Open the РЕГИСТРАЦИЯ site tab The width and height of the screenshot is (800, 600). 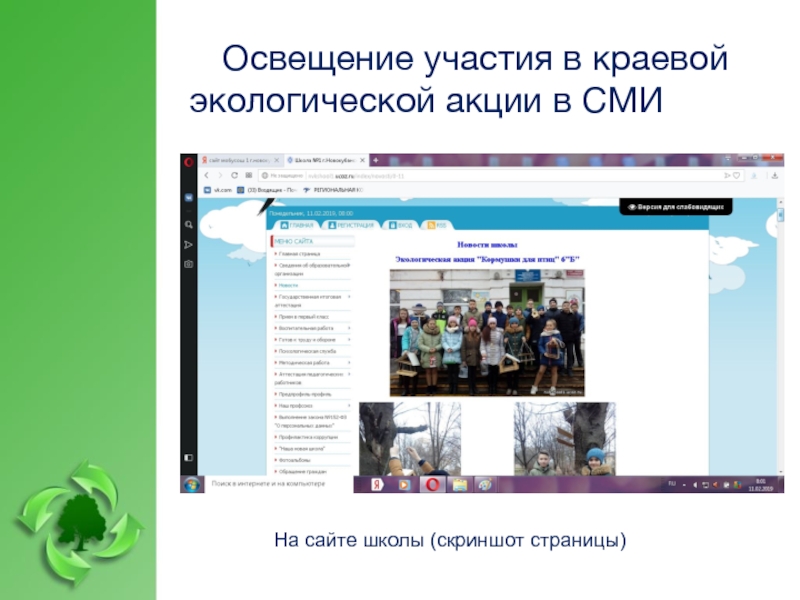pos(351,225)
